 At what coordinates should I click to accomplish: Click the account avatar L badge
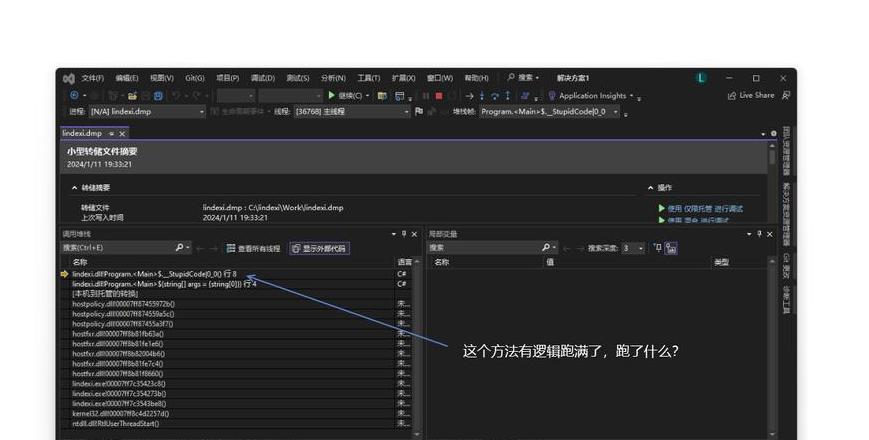701,78
